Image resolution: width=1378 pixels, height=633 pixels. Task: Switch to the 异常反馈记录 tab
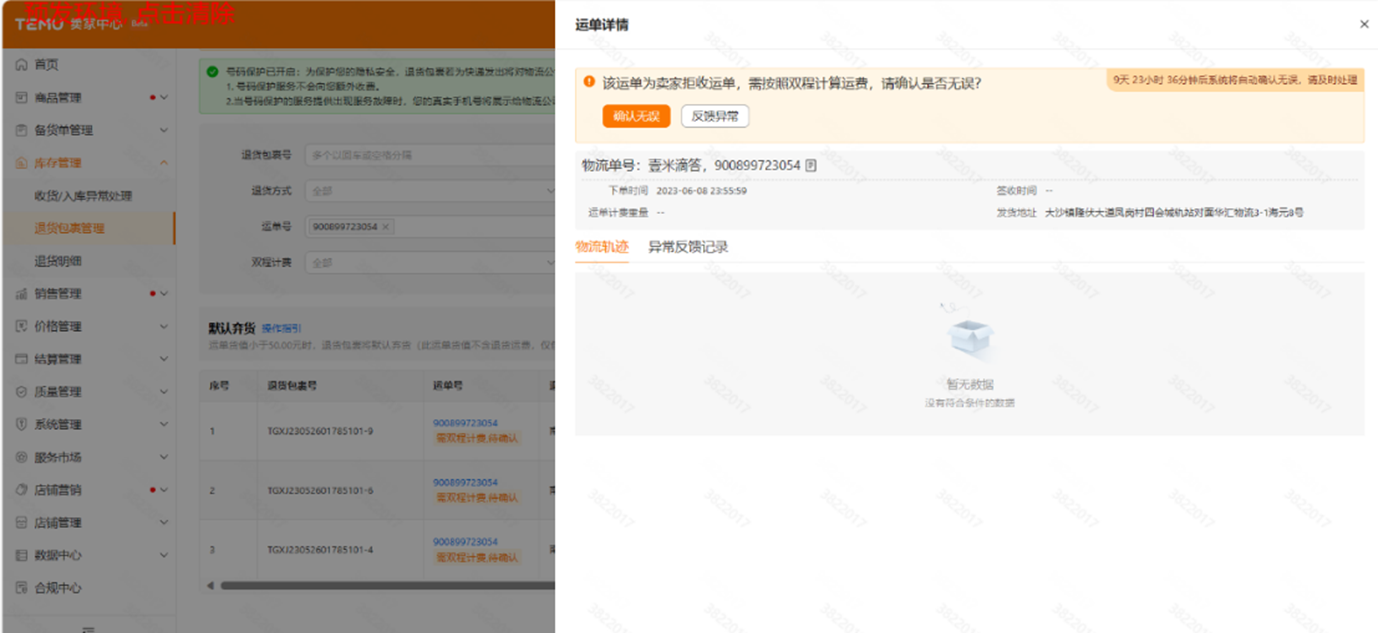tap(688, 247)
